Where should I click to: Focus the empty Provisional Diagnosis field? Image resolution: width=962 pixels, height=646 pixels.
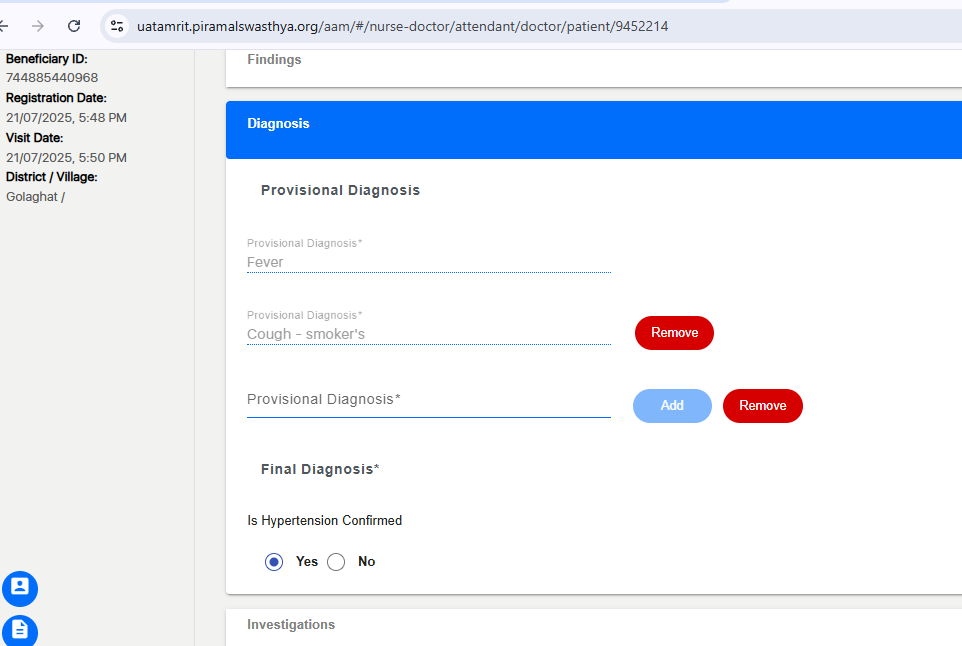tap(429, 400)
